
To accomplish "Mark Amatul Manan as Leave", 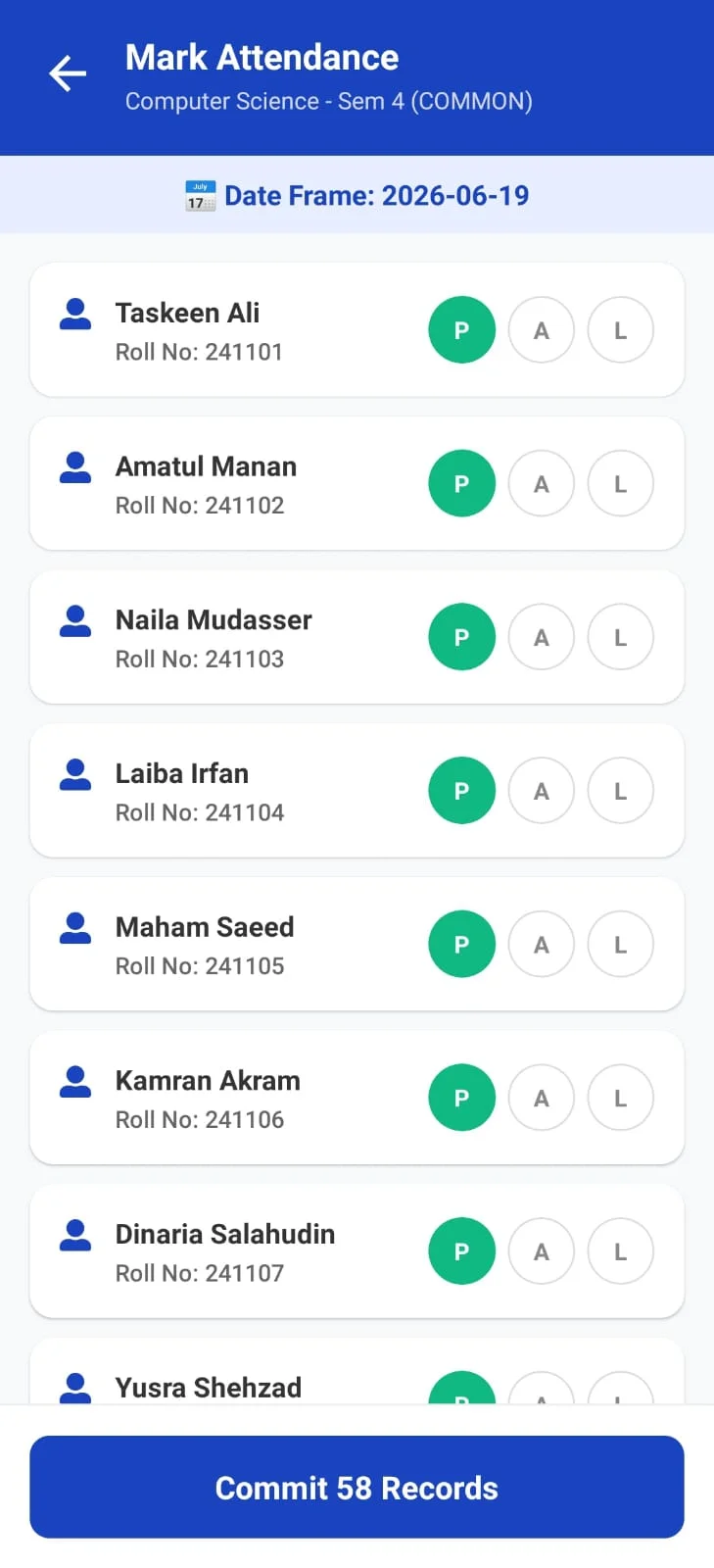I will pyautogui.click(x=620, y=484).
